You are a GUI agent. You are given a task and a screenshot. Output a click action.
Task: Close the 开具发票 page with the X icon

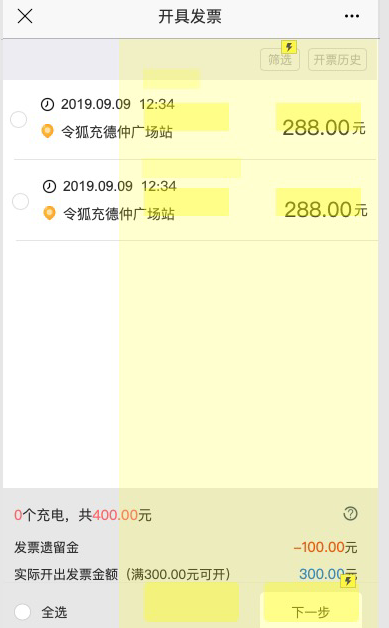pyautogui.click(x=25, y=16)
